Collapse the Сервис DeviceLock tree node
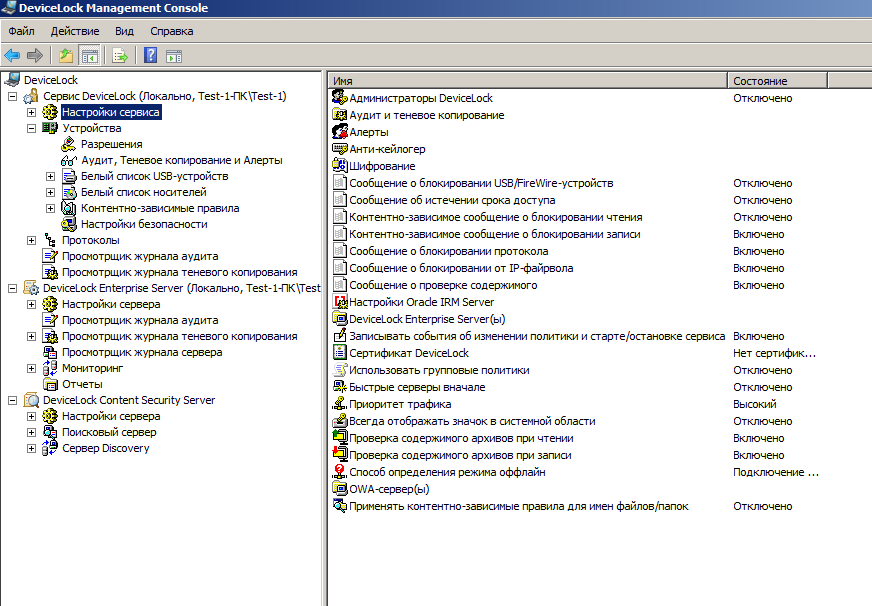872x606 pixels. (x=12, y=96)
